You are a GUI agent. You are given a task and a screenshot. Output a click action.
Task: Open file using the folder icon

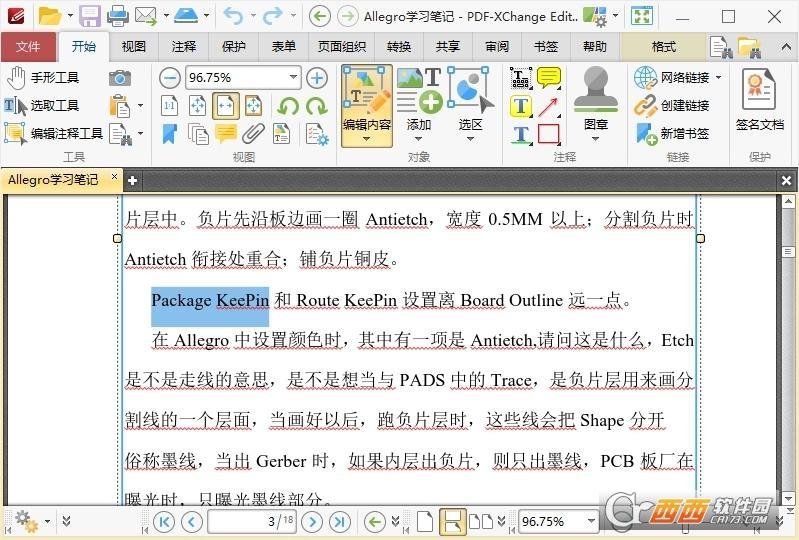pyautogui.click(x=49, y=16)
